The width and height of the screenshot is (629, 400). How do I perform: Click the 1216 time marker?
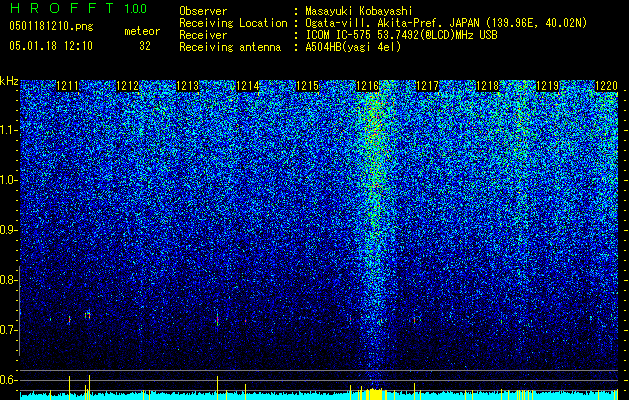(367, 86)
